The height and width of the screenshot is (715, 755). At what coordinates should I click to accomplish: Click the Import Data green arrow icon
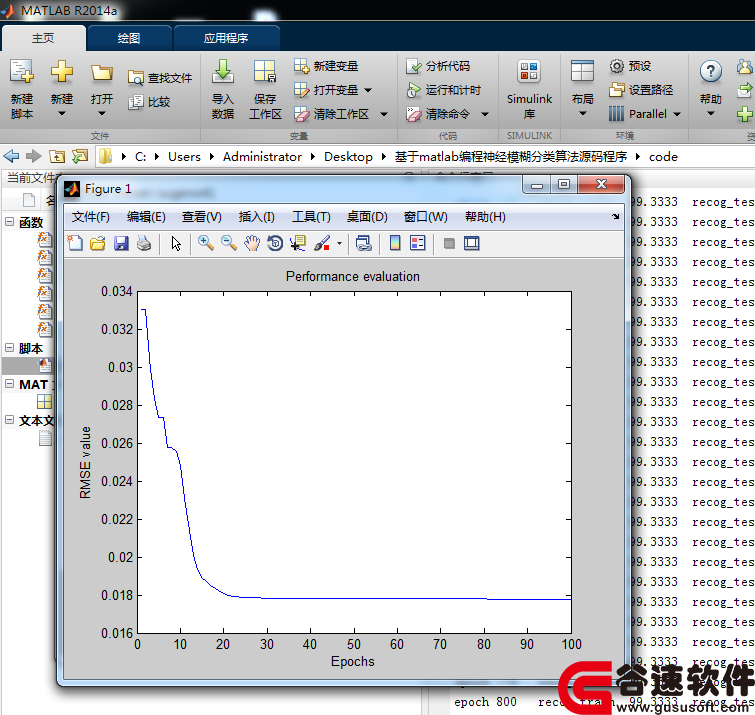222,71
